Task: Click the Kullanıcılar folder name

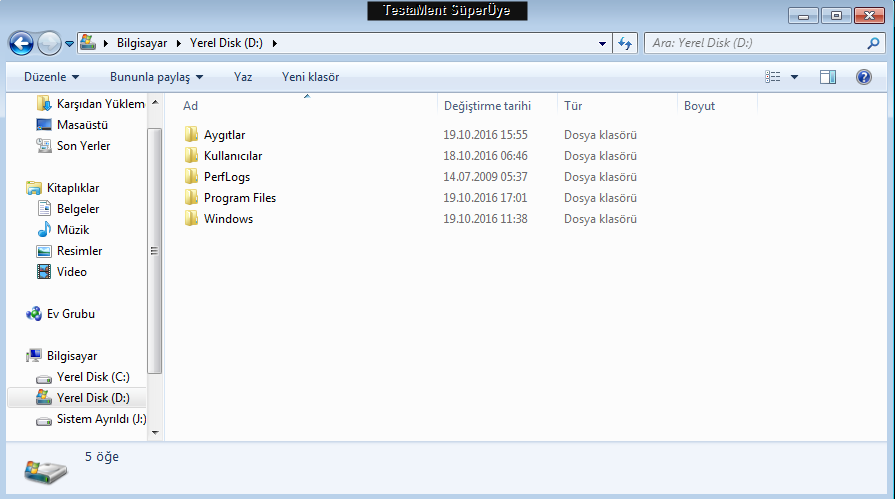Action: [233, 156]
